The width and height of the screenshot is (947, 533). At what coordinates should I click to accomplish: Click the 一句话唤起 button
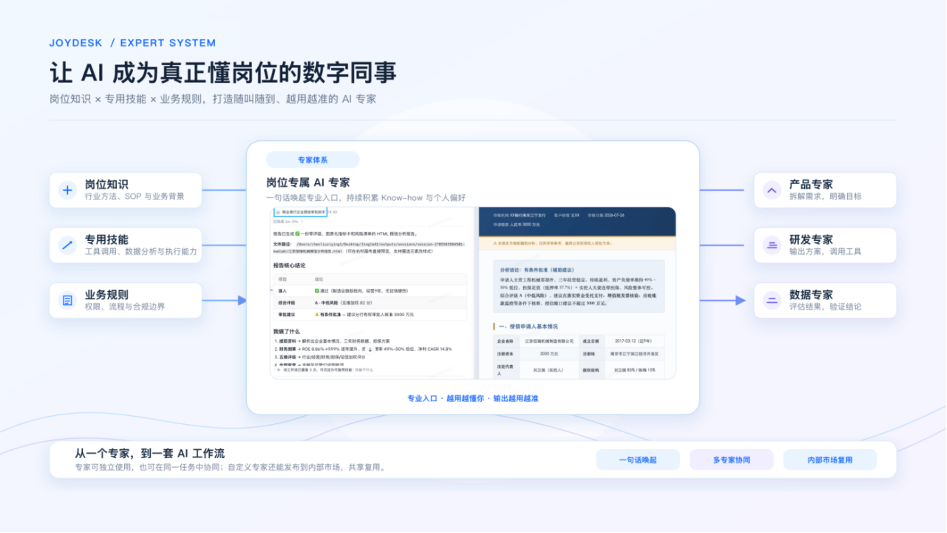pos(638,460)
